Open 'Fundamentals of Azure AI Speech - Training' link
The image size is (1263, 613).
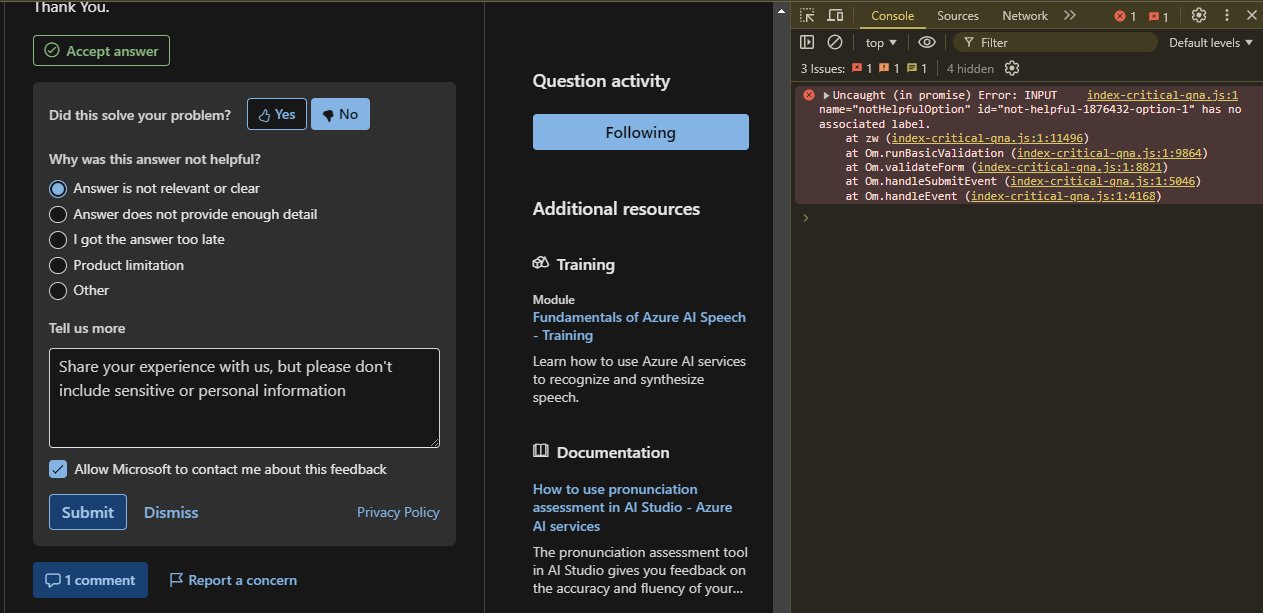[639, 326]
